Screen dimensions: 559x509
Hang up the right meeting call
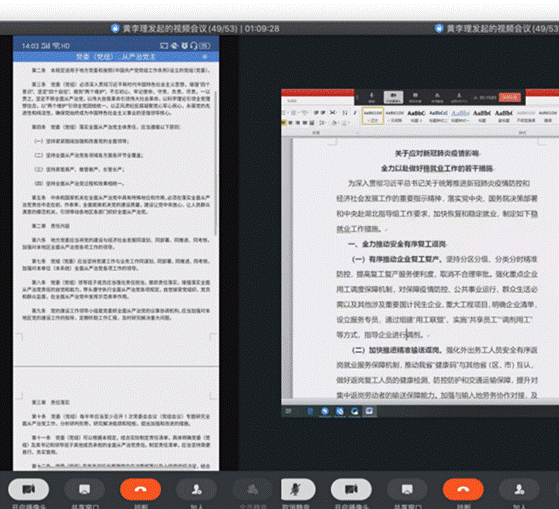pos(463,489)
